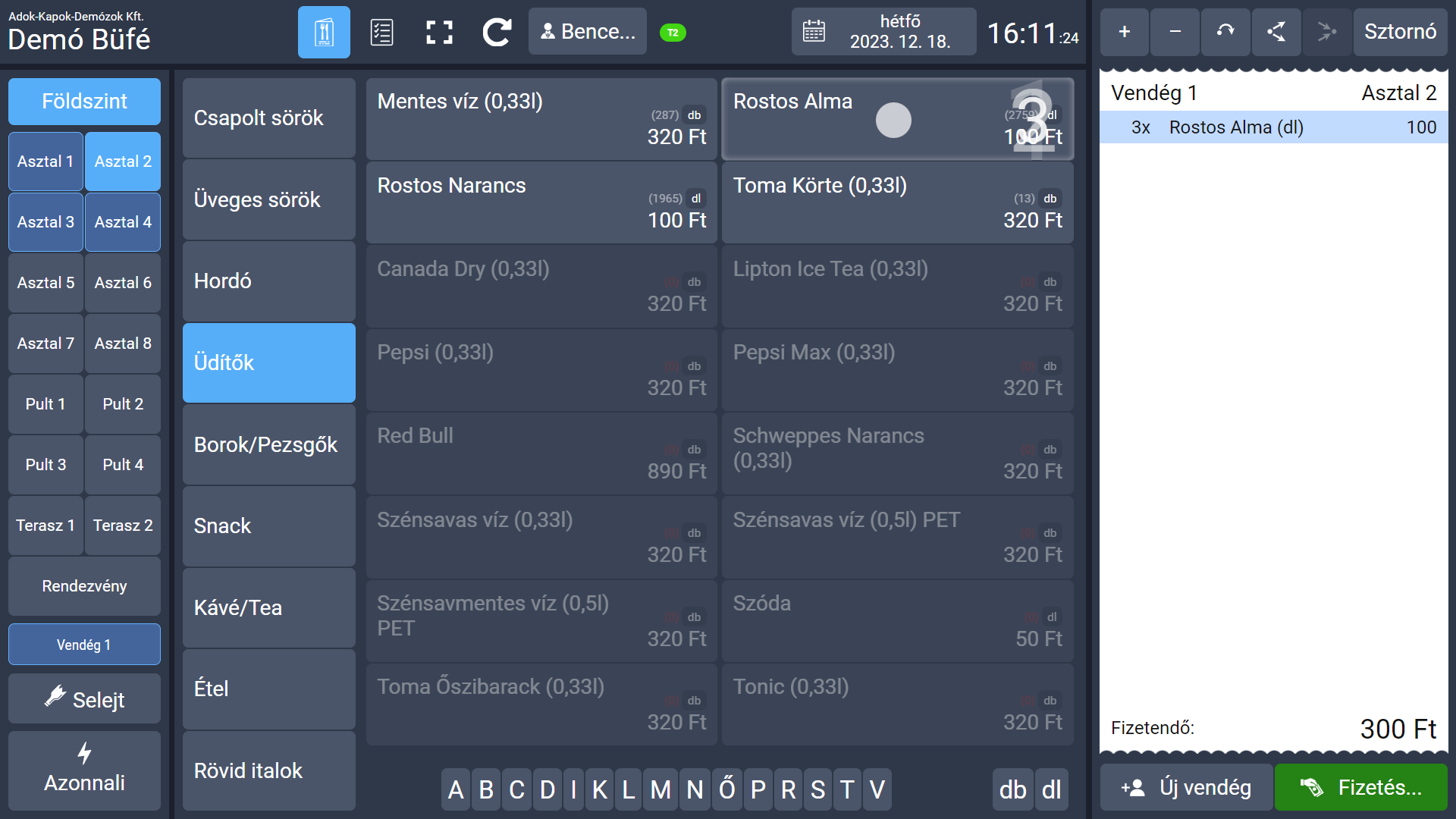Select the Földszint floor tab
The height and width of the screenshot is (819, 1456).
[x=84, y=102]
